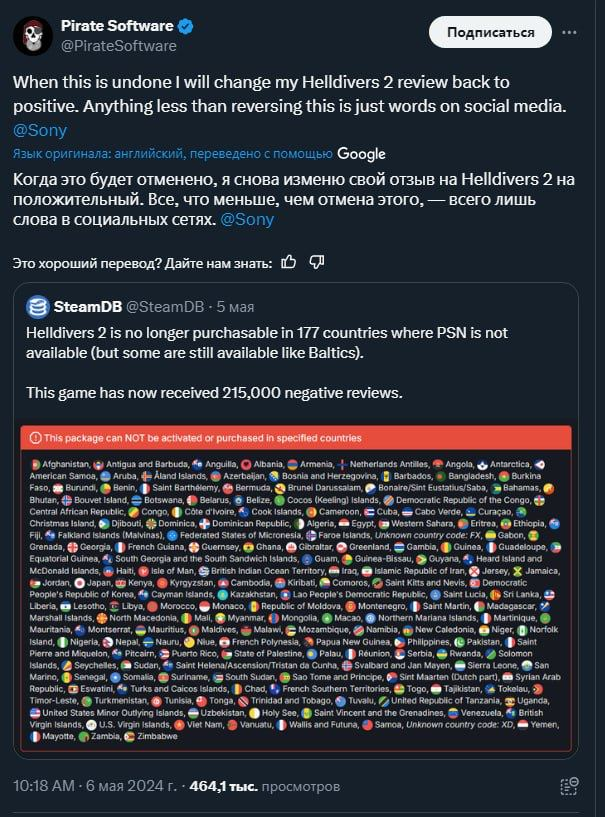This screenshot has width=605, height=817.
Task: Click the Подписаться follow button
Action: [490, 32]
